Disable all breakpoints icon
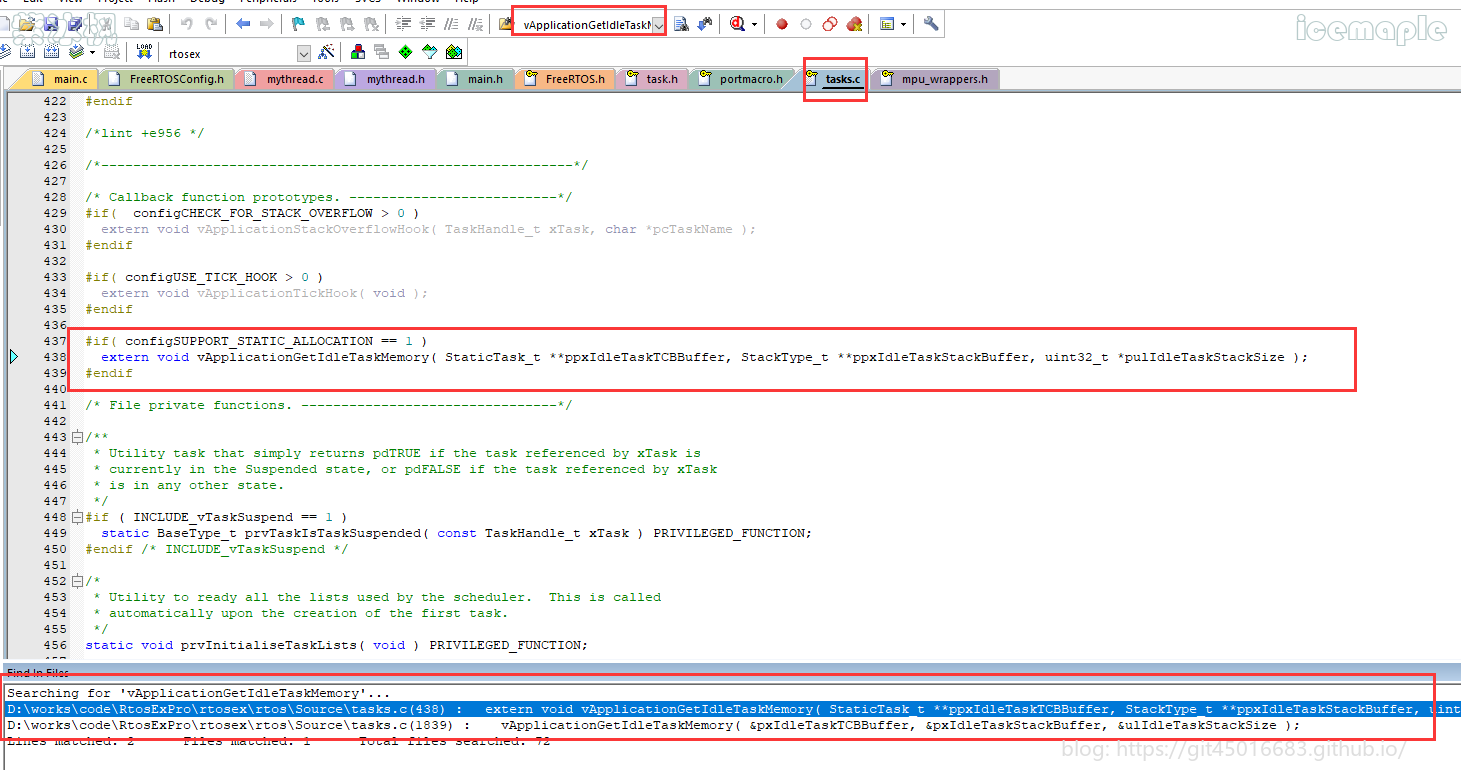 [830, 24]
